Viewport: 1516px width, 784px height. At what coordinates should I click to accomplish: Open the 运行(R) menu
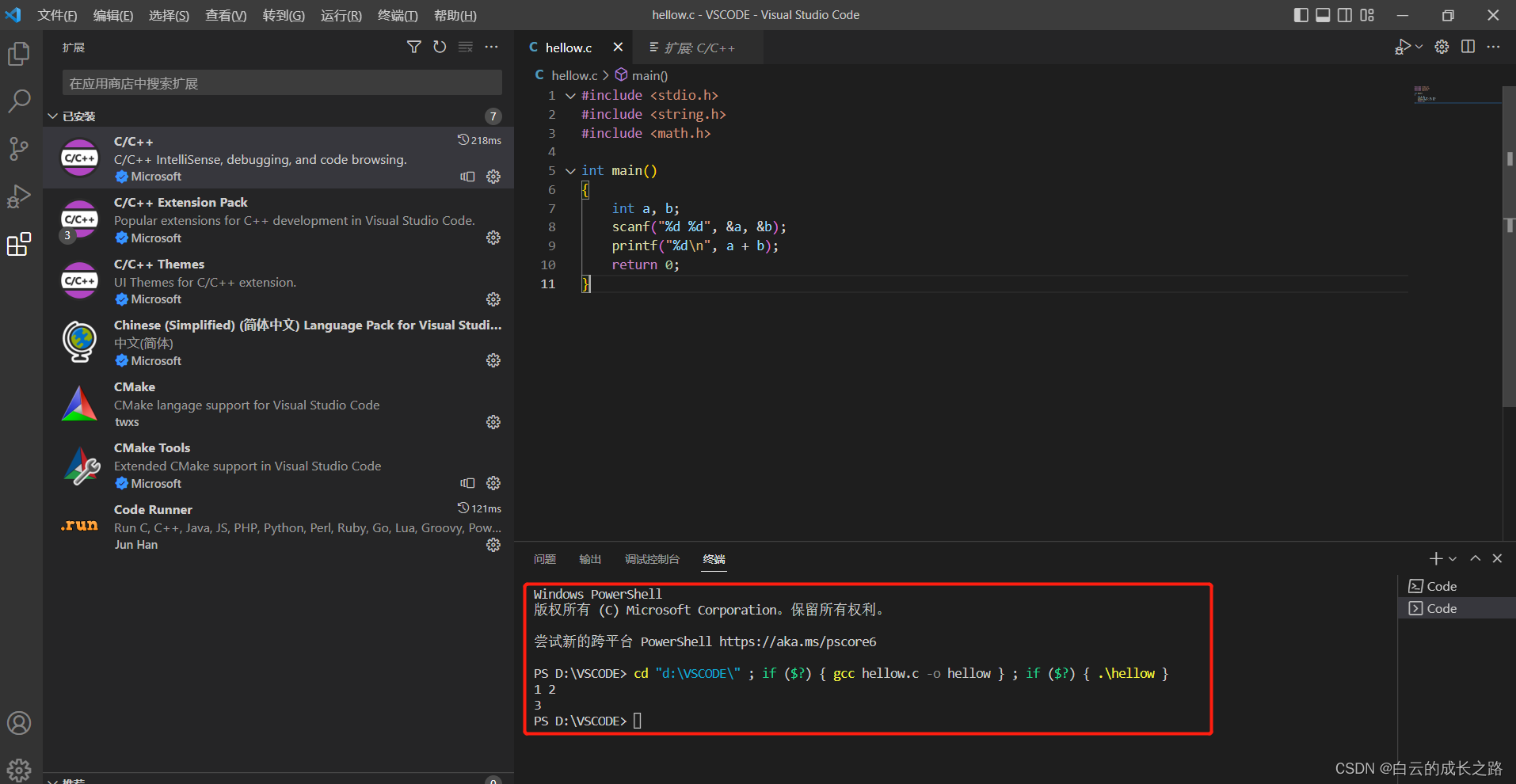pos(341,16)
